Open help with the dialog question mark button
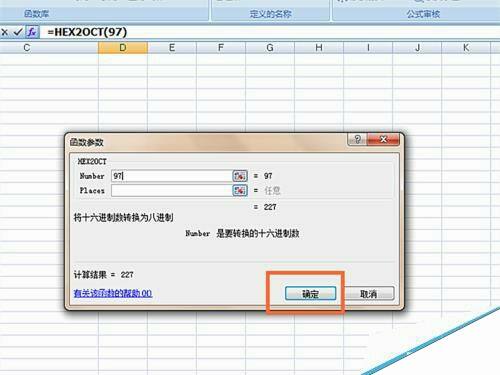The width and height of the screenshot is (500, 375). [357, 139]
